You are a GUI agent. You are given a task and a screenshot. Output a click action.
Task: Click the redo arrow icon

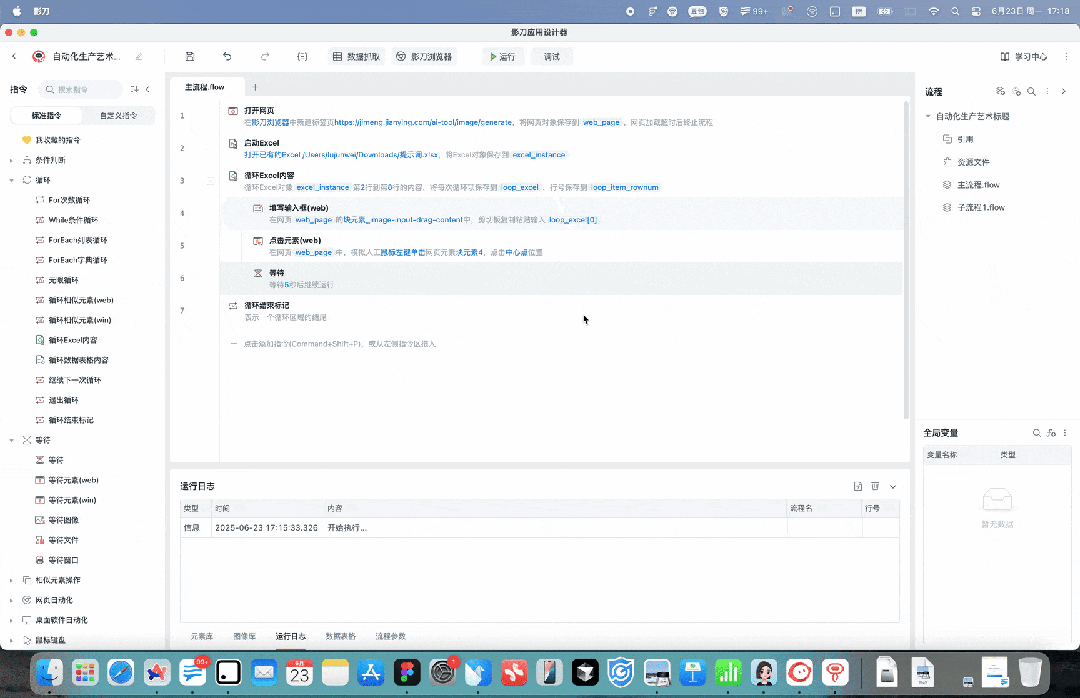pos(265,57)
